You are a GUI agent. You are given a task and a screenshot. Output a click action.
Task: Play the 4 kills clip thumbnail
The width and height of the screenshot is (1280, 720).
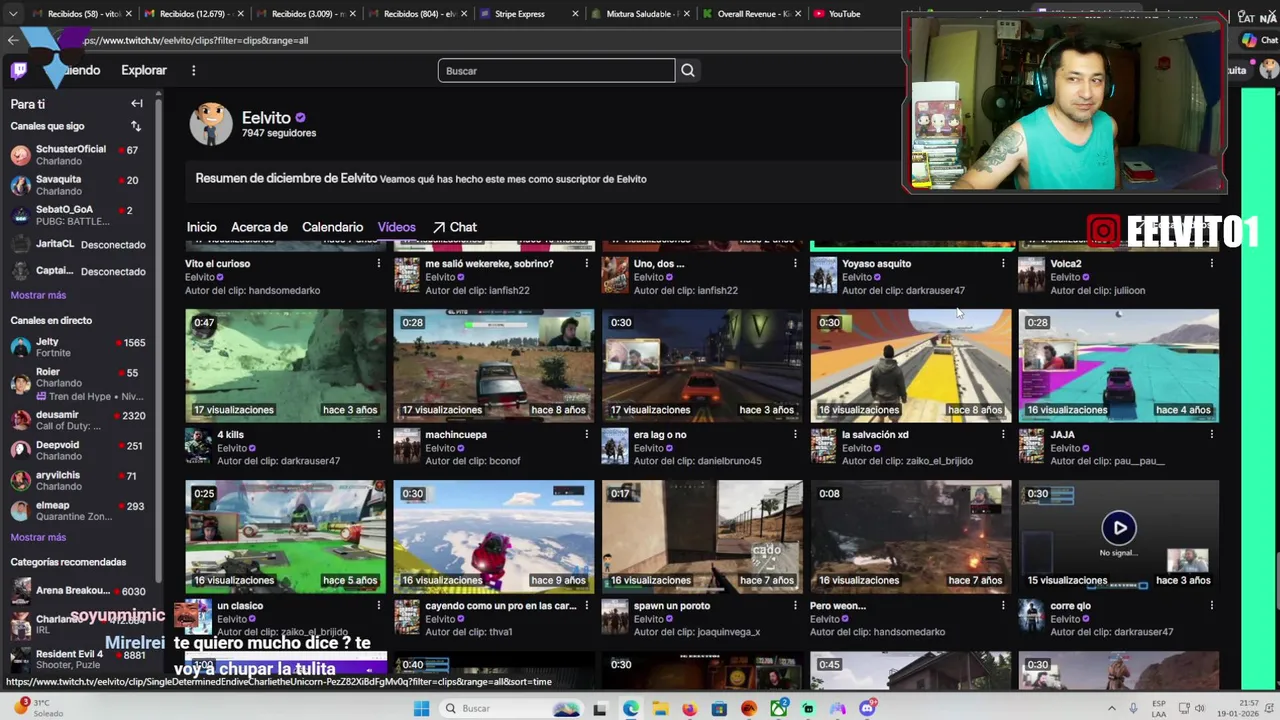pyautogui.click(x=285, y=365)
